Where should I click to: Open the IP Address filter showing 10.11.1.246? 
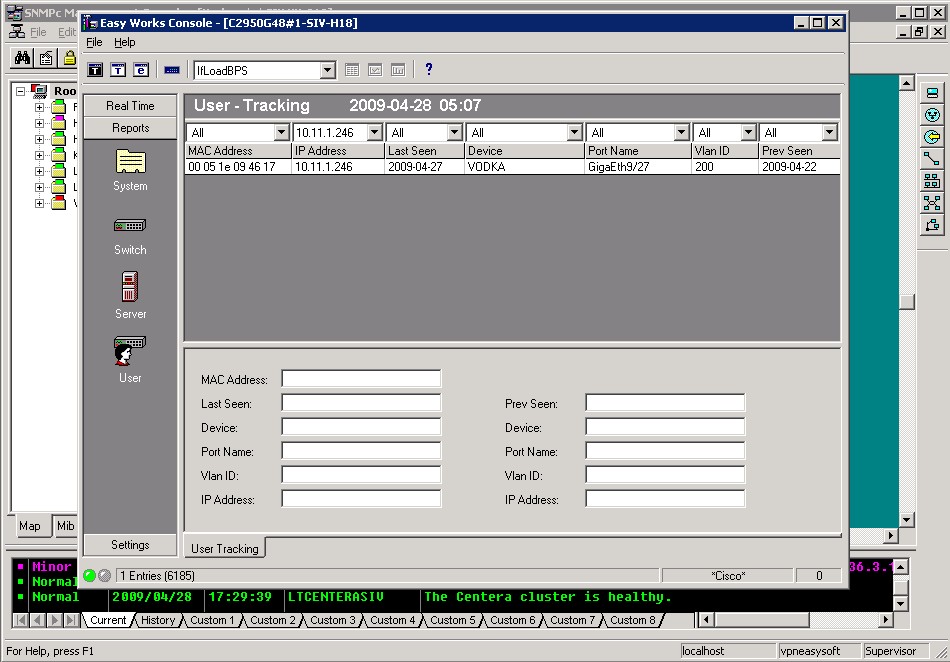coord(375,132)
